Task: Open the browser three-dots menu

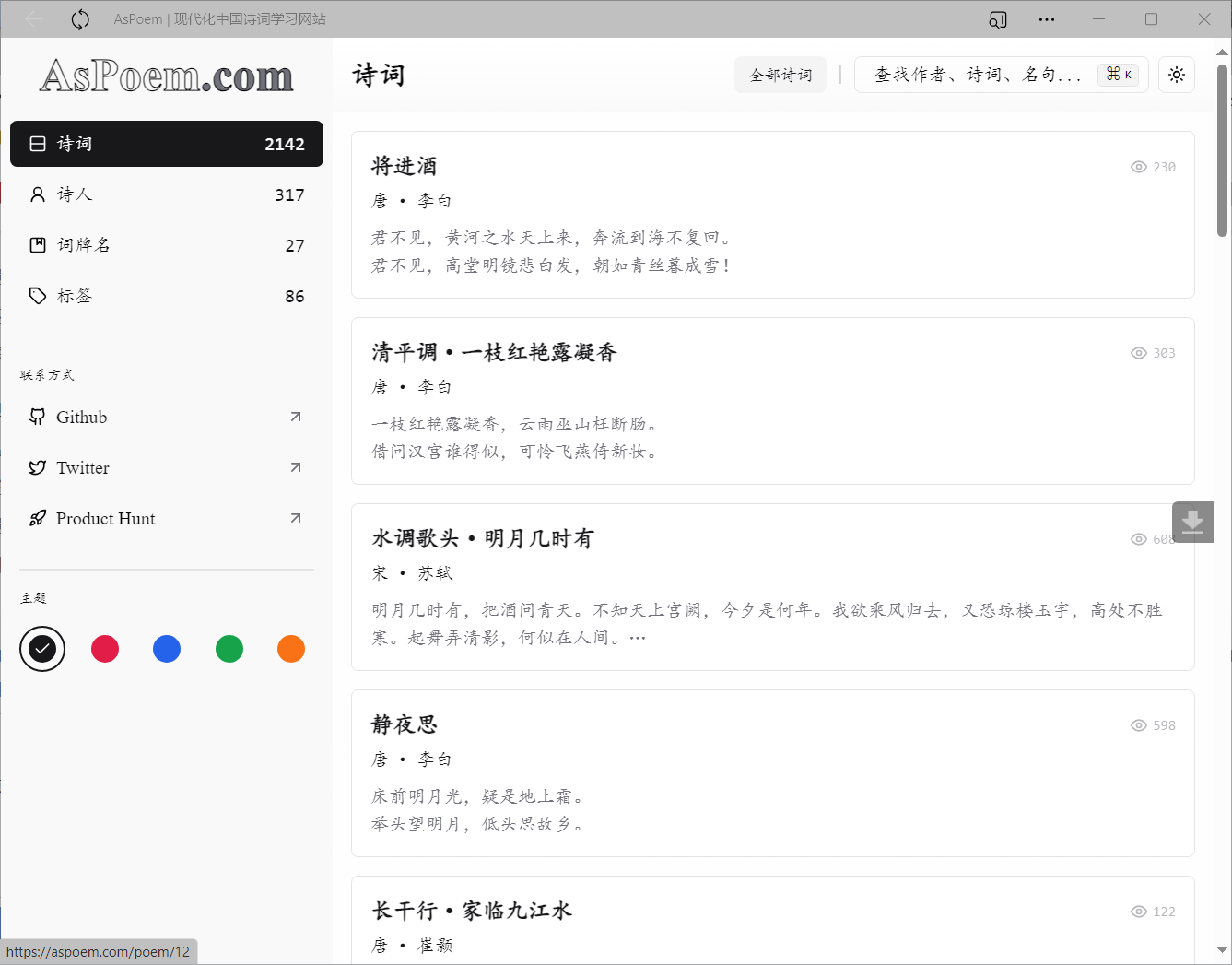Action: (x=1047, y=19)
